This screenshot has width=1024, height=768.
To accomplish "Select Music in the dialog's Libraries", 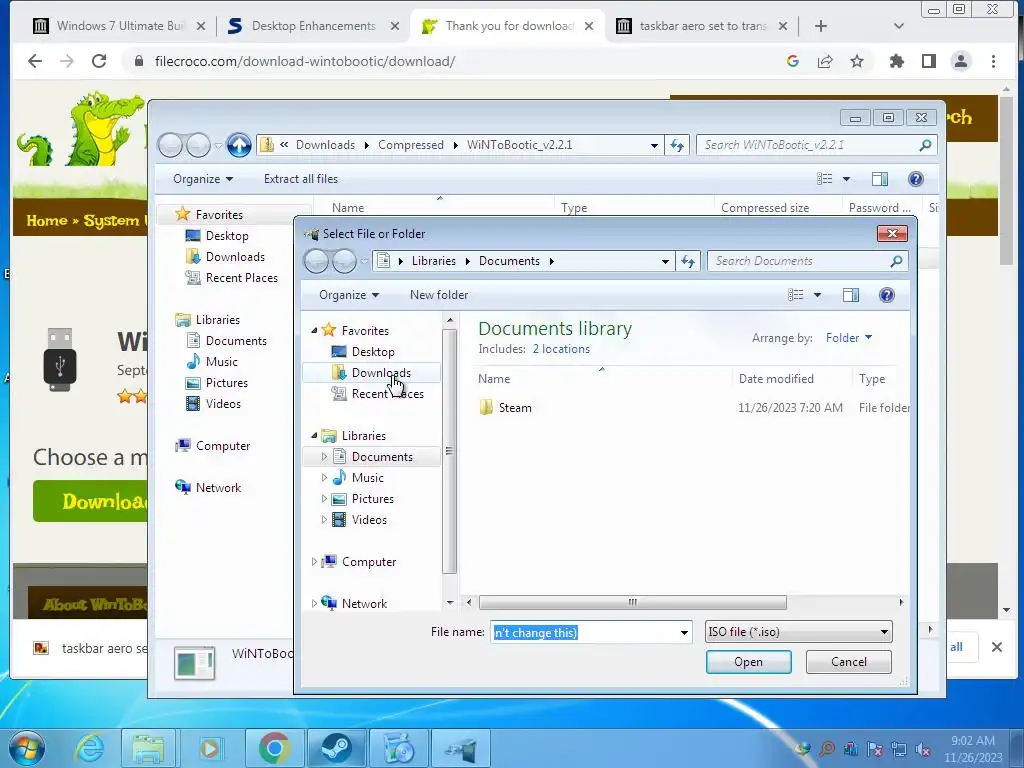I will 367,477.
